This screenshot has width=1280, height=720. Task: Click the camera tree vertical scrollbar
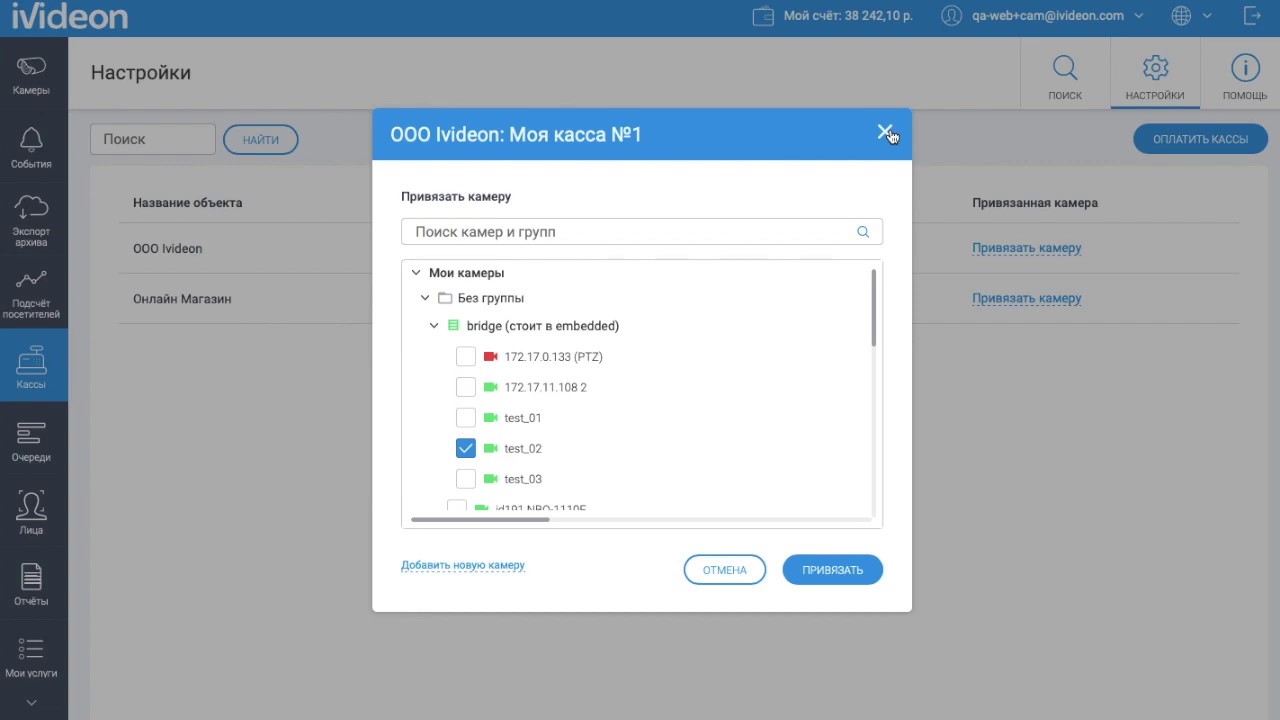[x=874, y=308]
